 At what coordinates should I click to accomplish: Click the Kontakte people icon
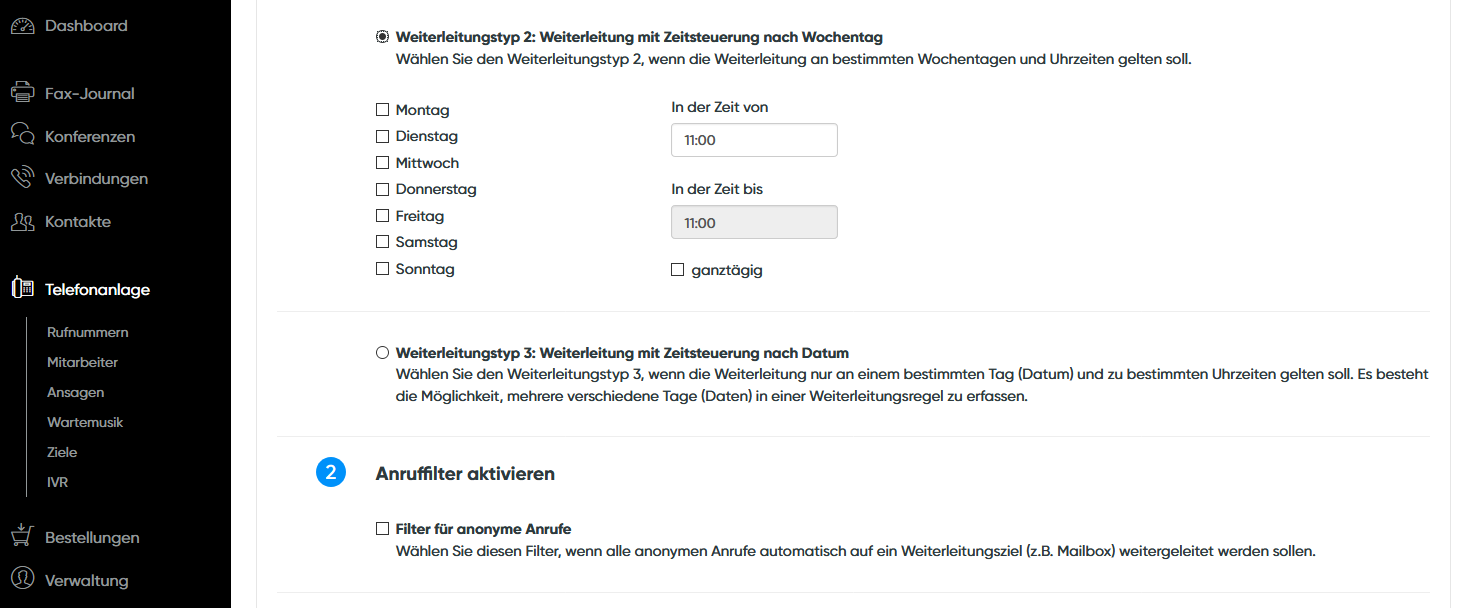tap(22, 222)
